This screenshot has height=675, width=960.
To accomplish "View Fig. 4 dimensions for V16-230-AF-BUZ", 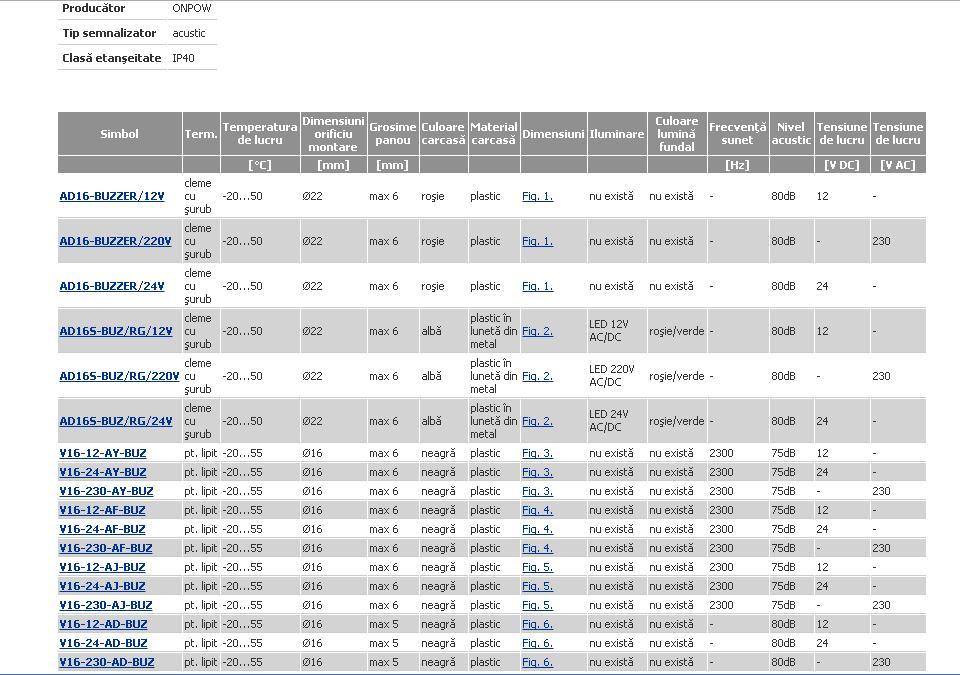I will (538, 548).
